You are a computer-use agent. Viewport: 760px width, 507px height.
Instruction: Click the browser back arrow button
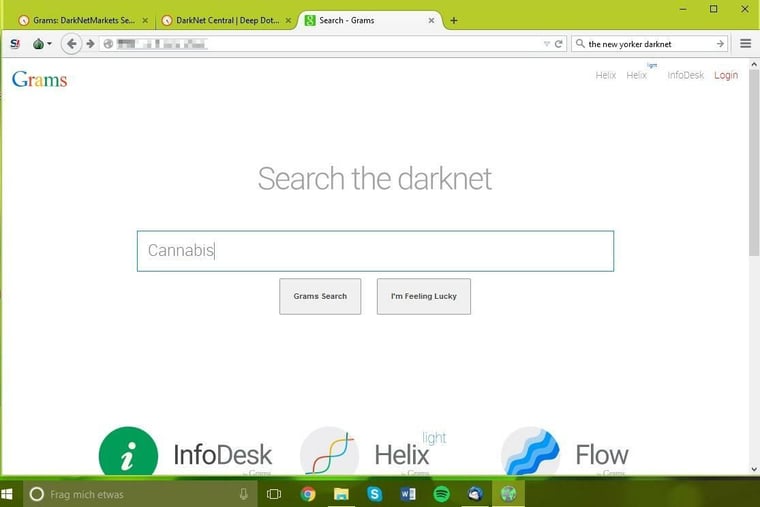tap(71, 44)
